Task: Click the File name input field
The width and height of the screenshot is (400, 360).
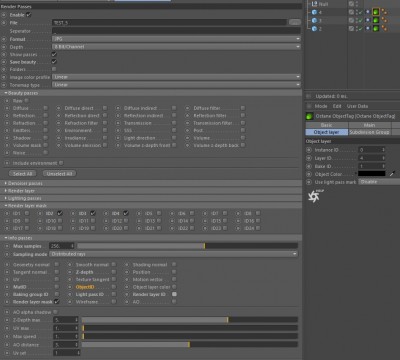Action: click(x=169, y=23)
